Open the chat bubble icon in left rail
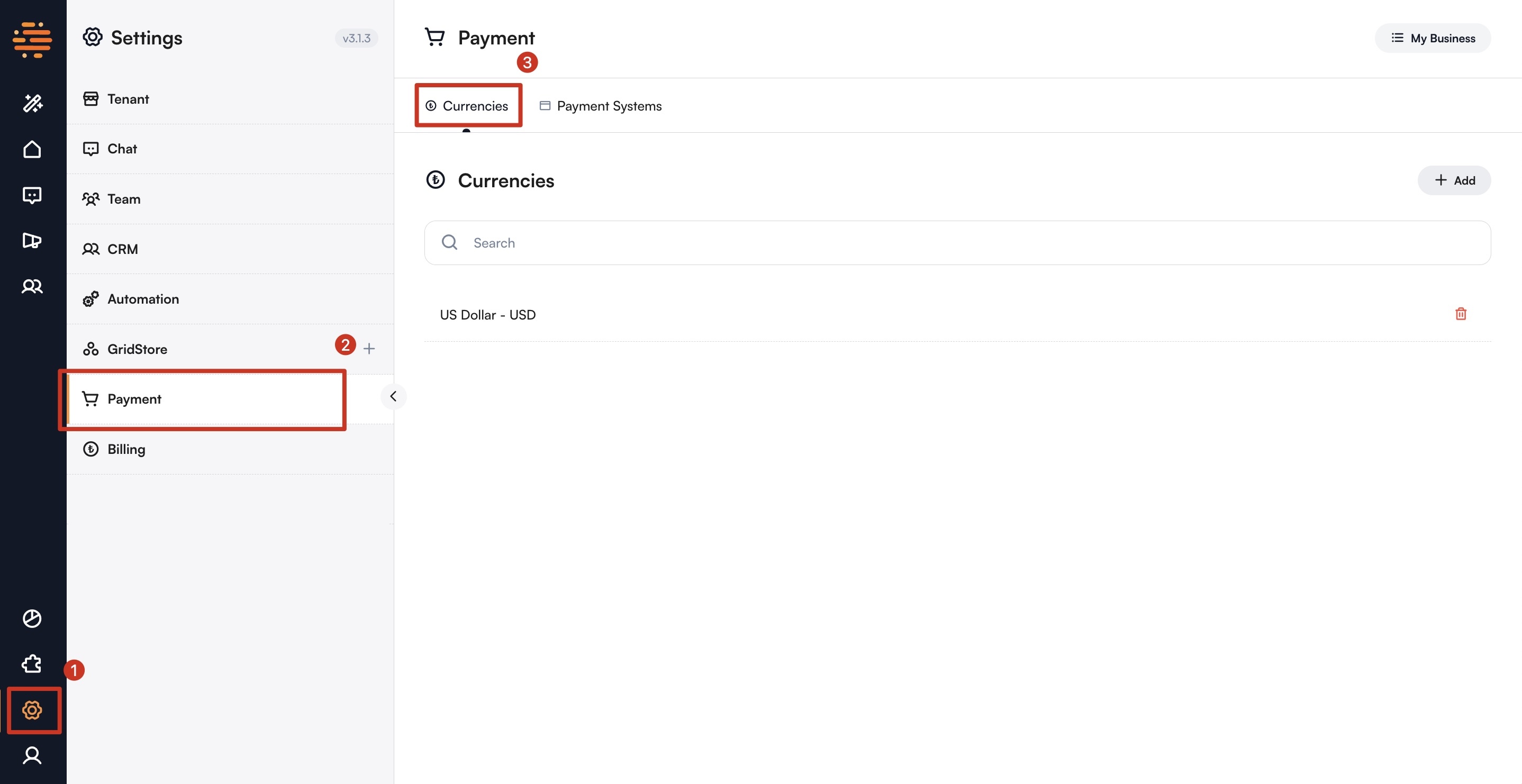This screenshot has height=784, width=1522. coord(32,195)
